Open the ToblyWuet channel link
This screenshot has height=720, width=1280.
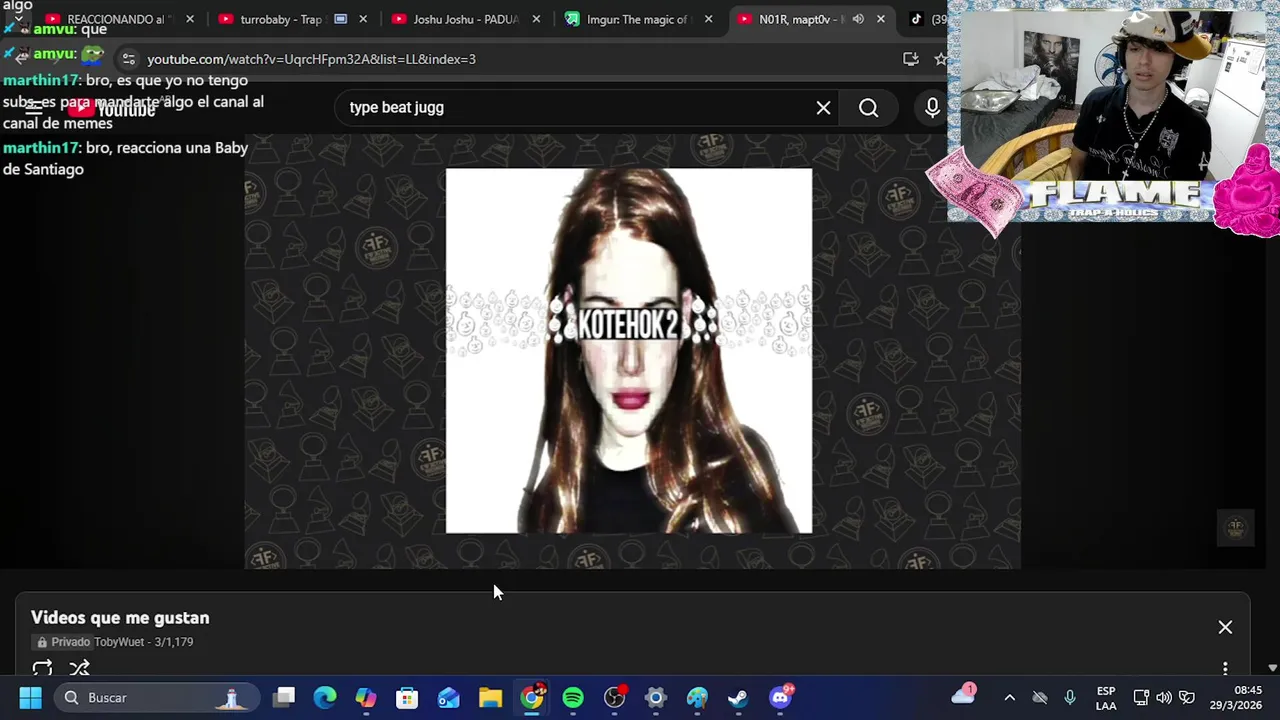119,642
